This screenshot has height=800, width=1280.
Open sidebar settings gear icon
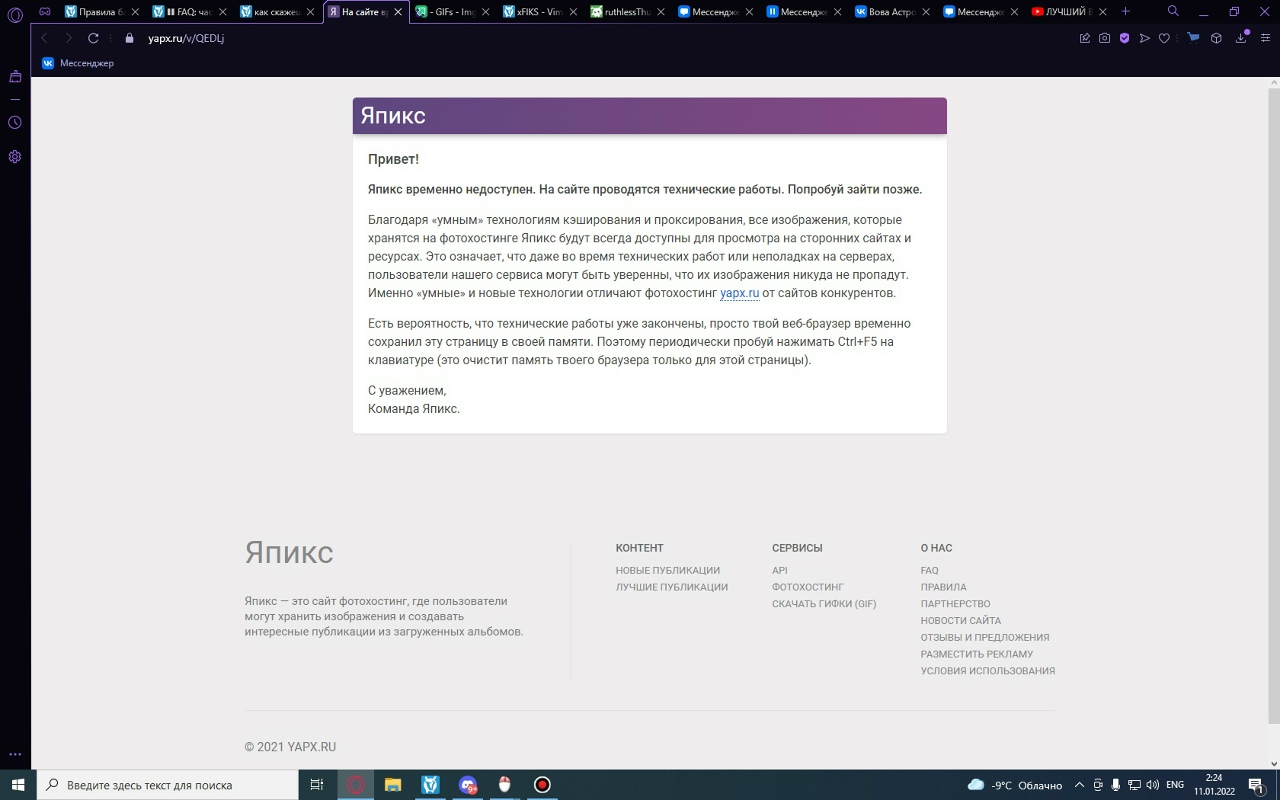pyautogui.click(x=15, y=157)
